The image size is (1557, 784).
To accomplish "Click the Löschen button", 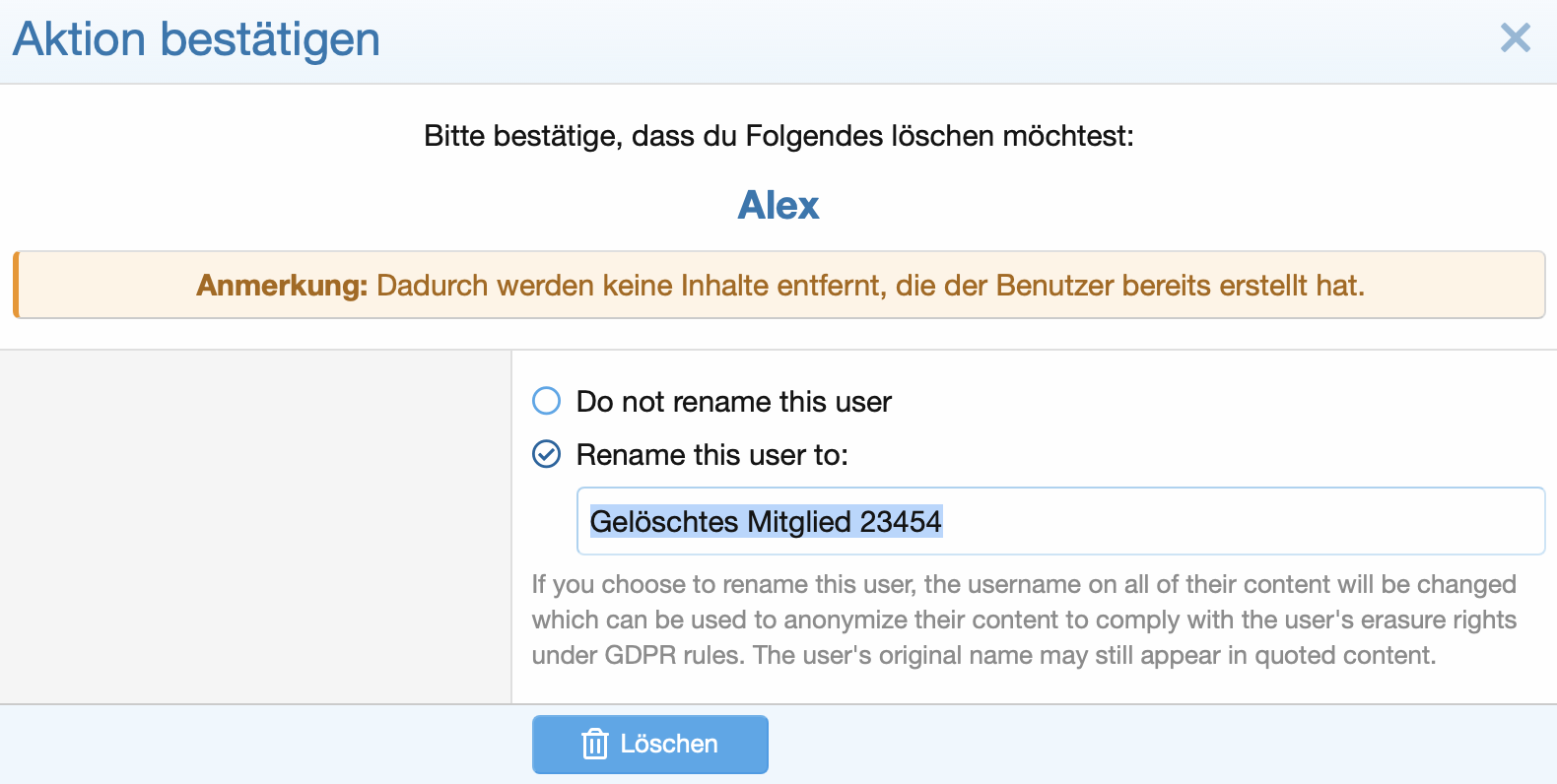I will (650, 744).
